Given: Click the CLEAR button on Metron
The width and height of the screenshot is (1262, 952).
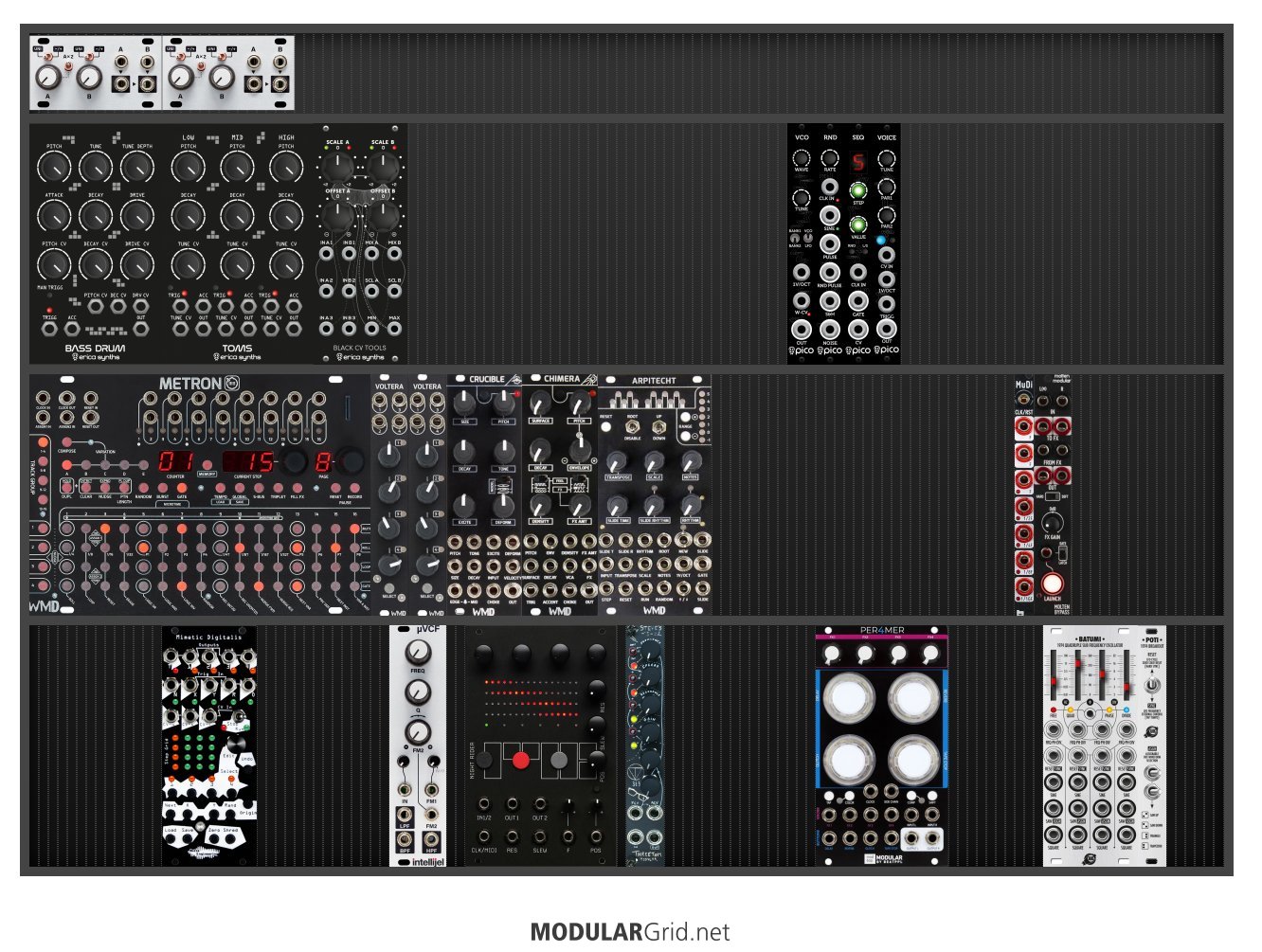Looking at the screenshot, I should pos(86,486).
